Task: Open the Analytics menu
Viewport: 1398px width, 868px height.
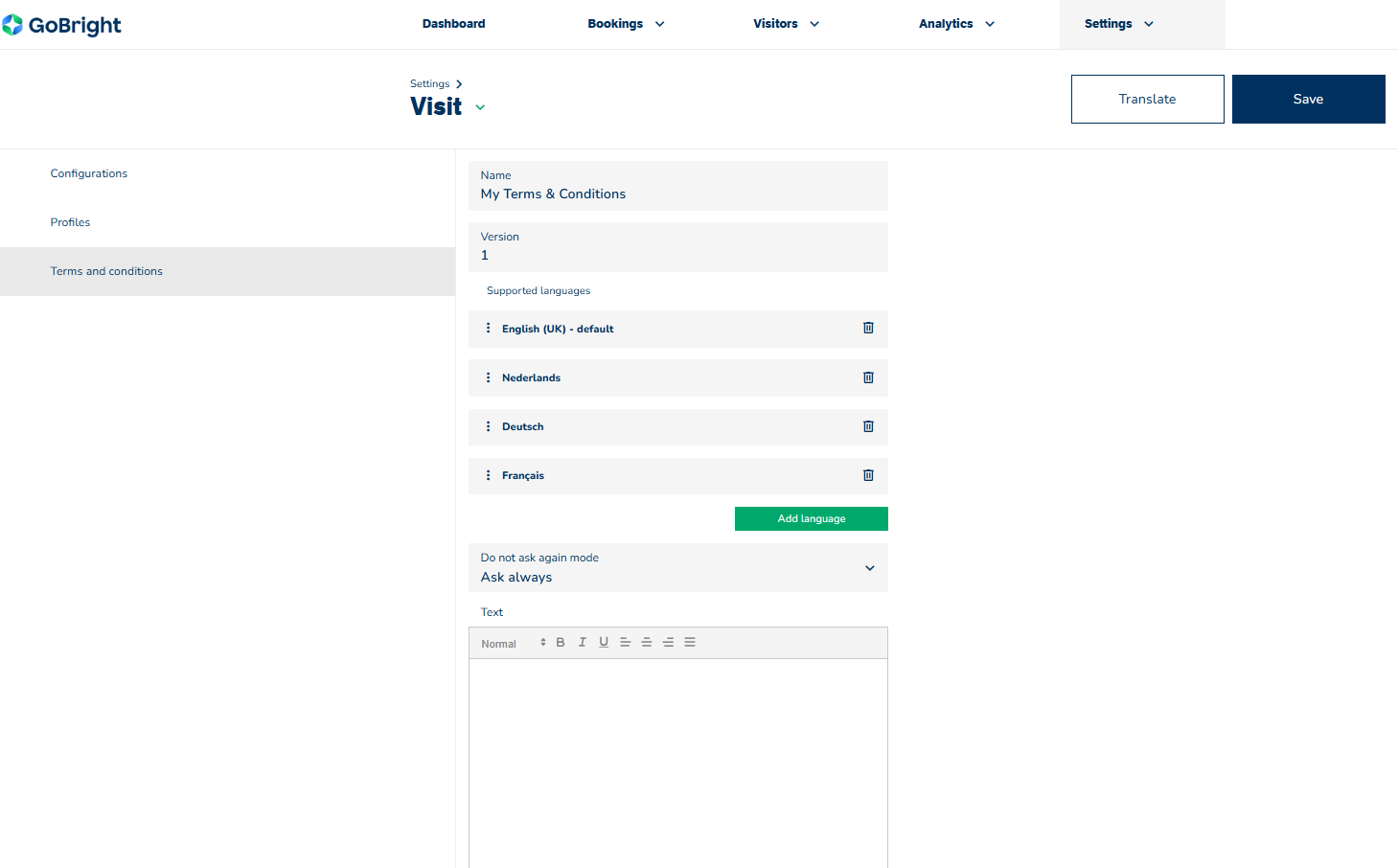Action: click(x=956, y=24)
